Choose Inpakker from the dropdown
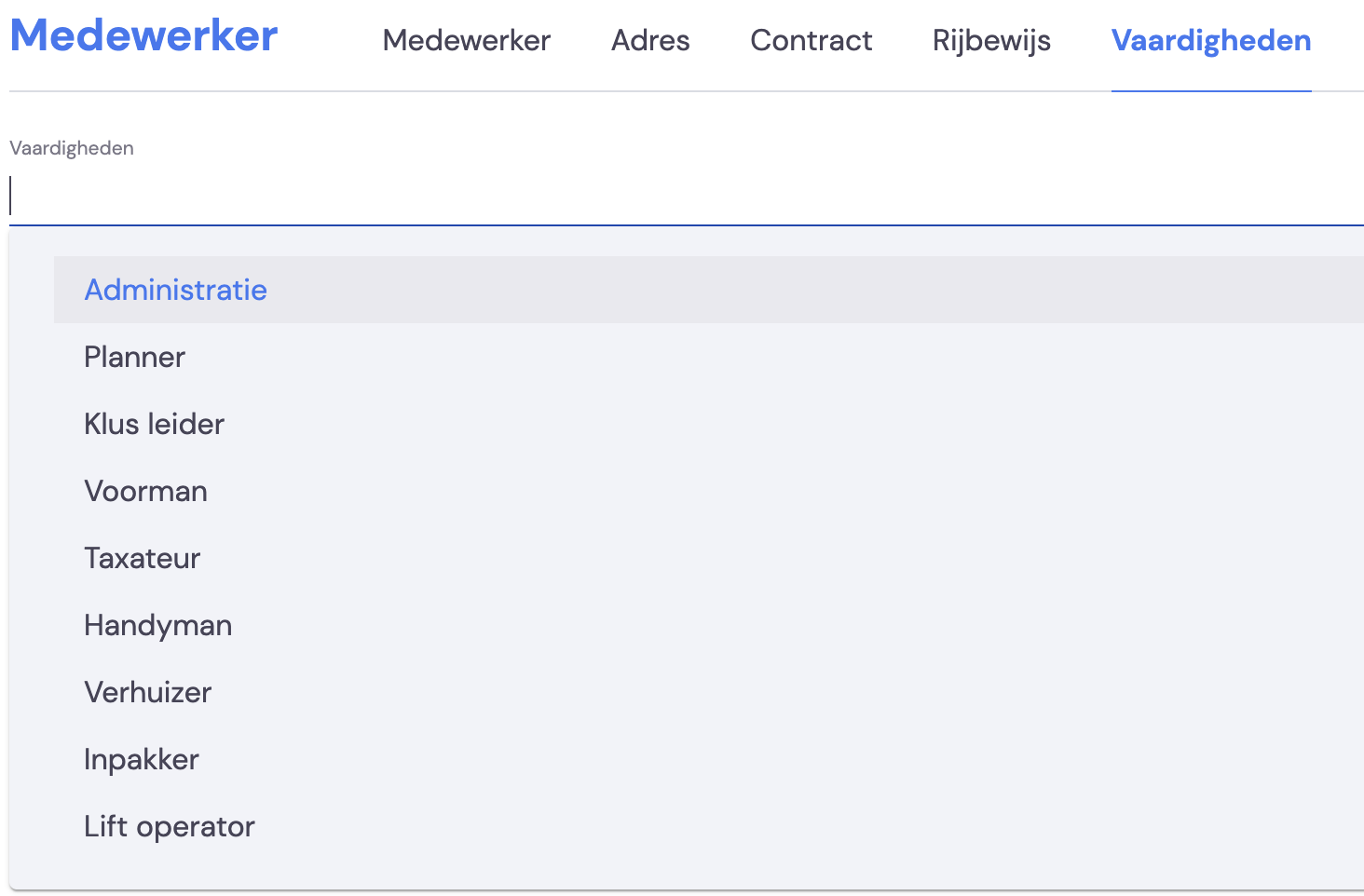1364x896 pixels. click(x=709, y=759)
